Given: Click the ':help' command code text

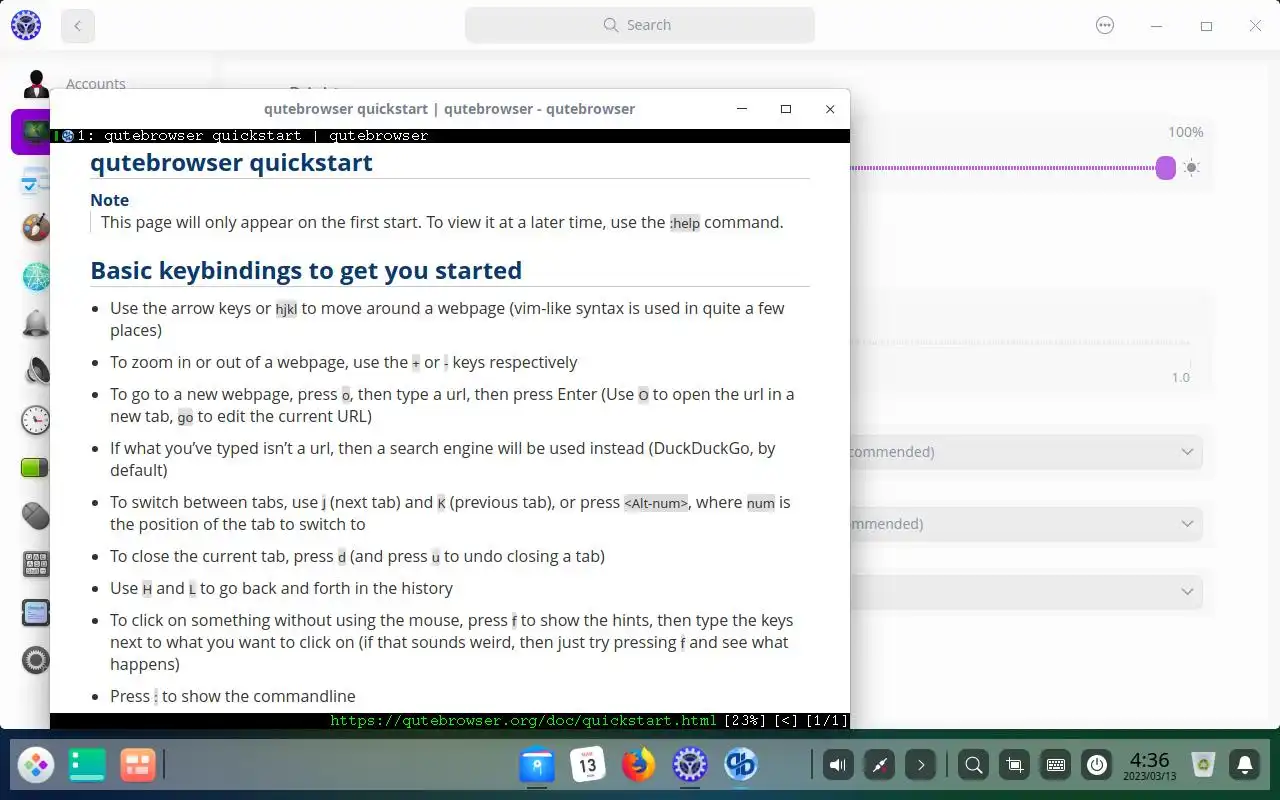Looking at the screenshot, I should point(685,223).
